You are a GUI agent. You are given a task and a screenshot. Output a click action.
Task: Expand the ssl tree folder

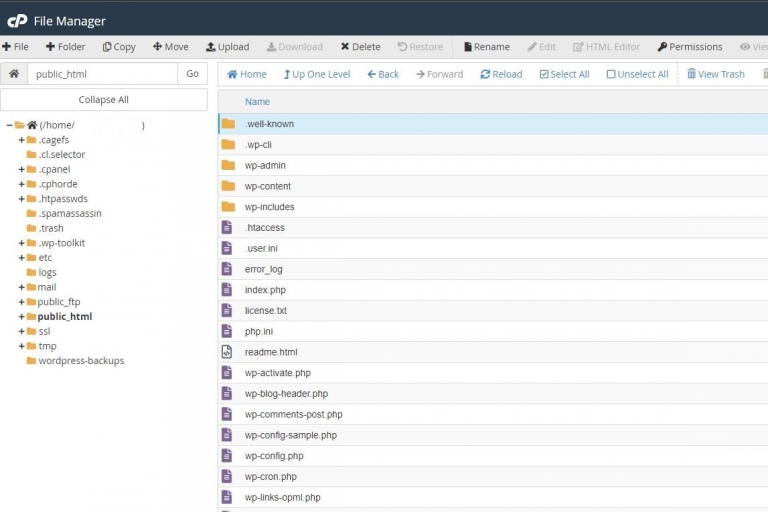pyautogui.click(x=22, y=331)
